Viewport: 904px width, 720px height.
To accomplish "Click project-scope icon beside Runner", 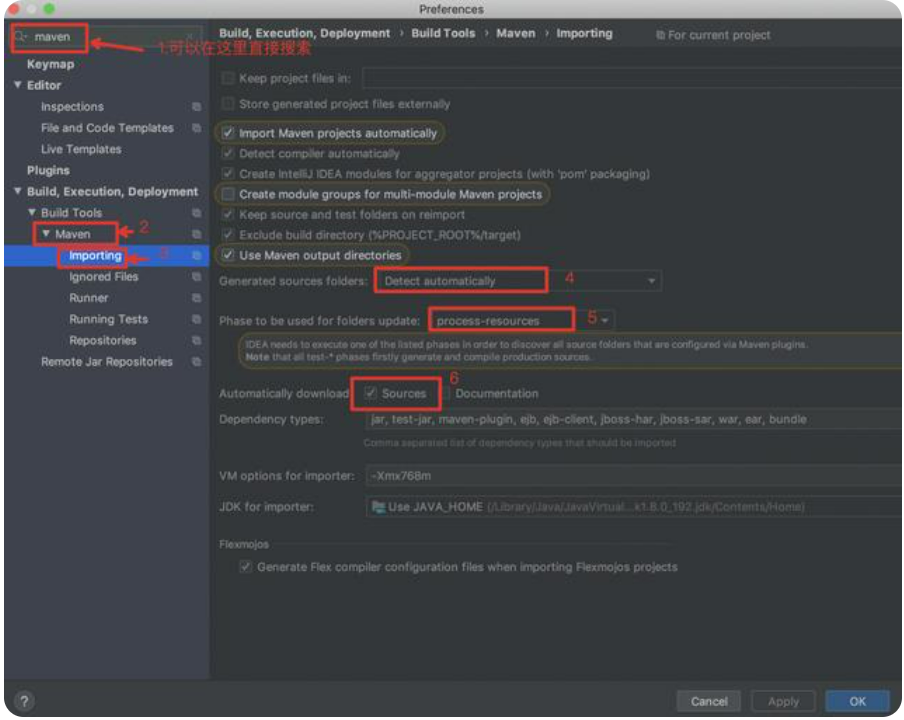I will click(197, 298).
